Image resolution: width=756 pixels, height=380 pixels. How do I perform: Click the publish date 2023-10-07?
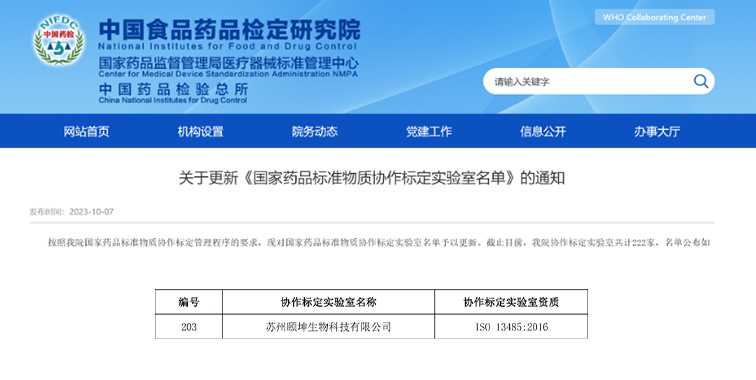point(92,212)
